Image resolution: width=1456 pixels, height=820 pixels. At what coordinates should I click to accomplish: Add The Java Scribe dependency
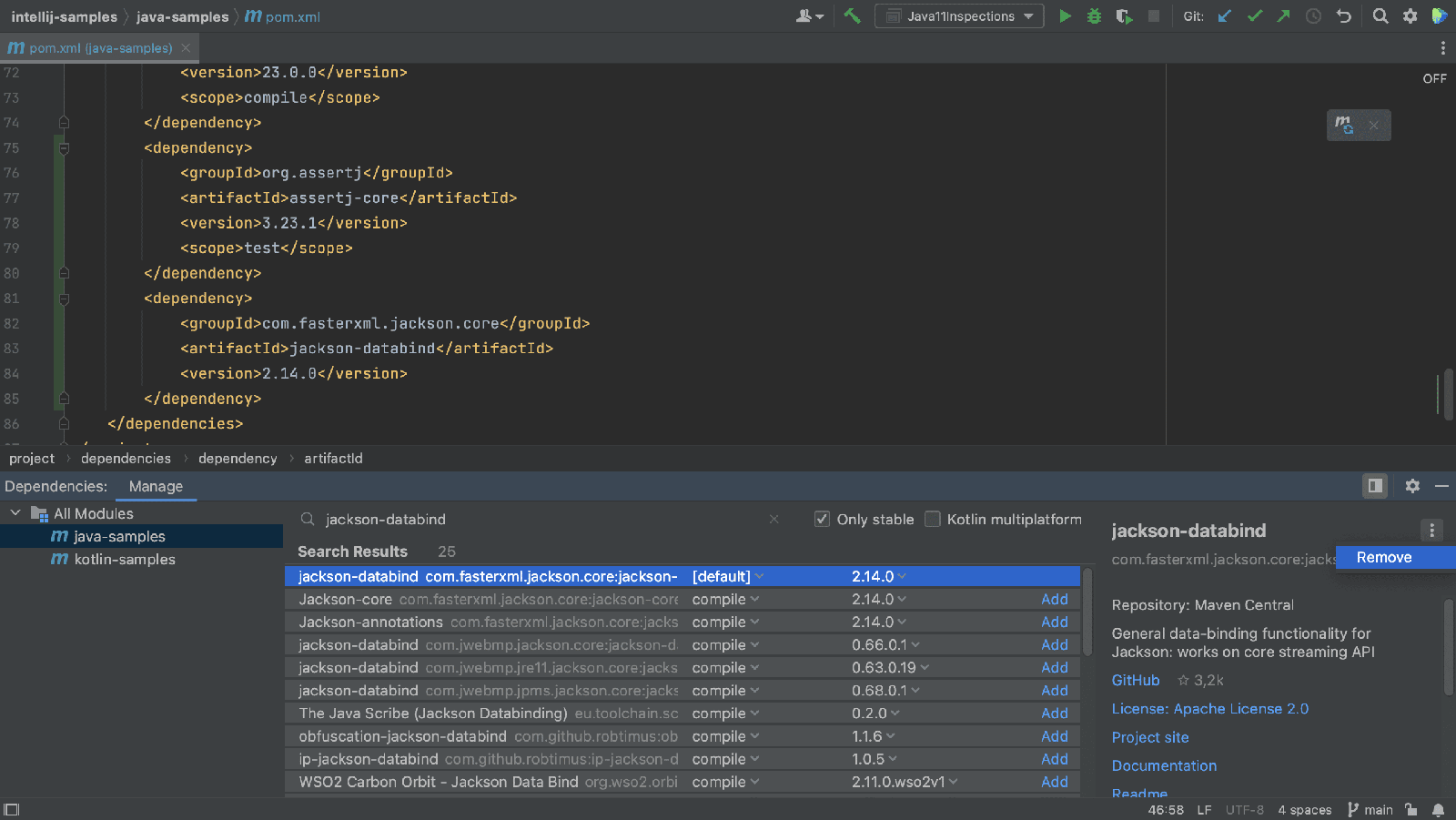point(1055,713)
